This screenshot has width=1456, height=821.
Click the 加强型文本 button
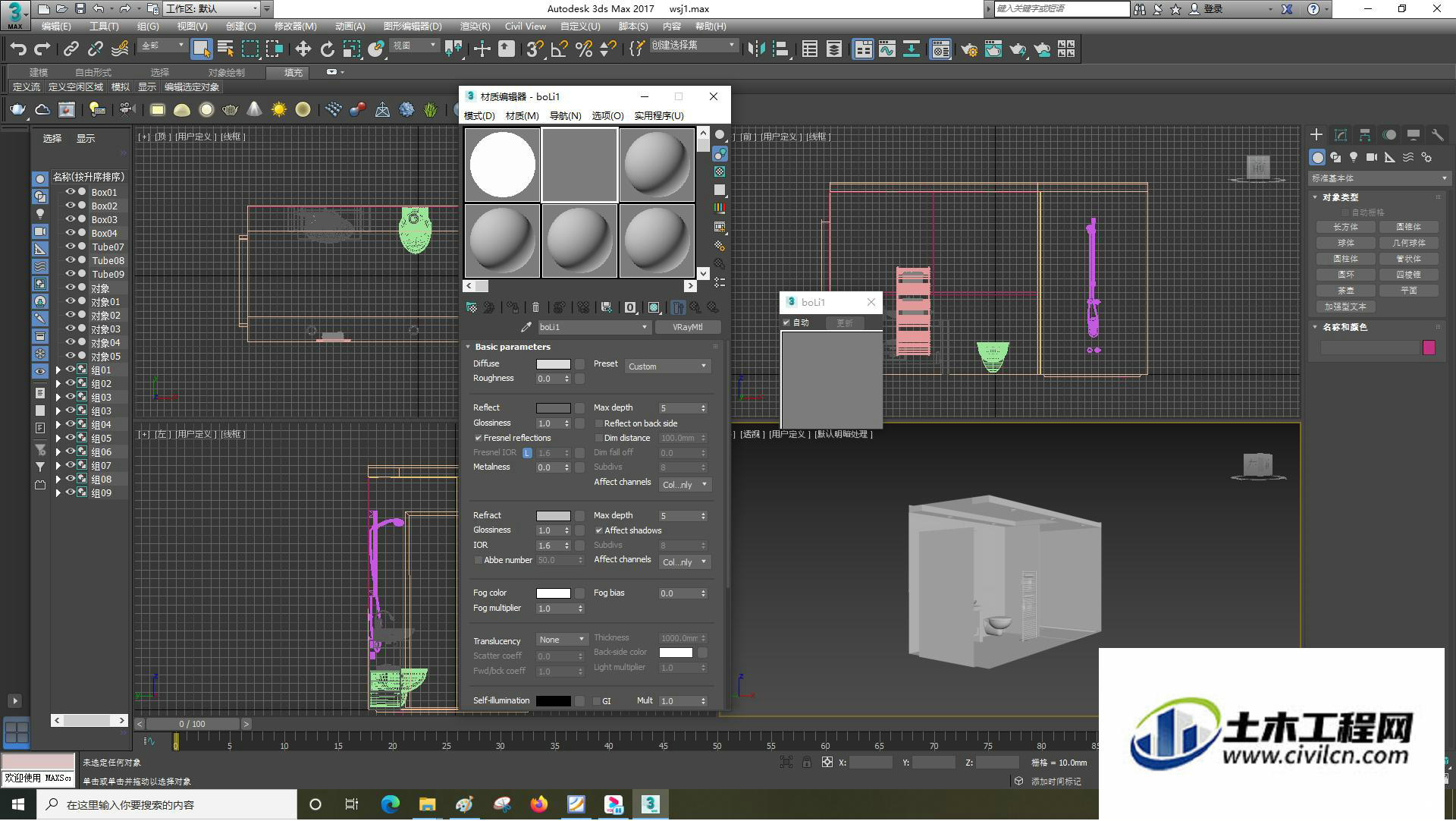(x=1346, y=307)
